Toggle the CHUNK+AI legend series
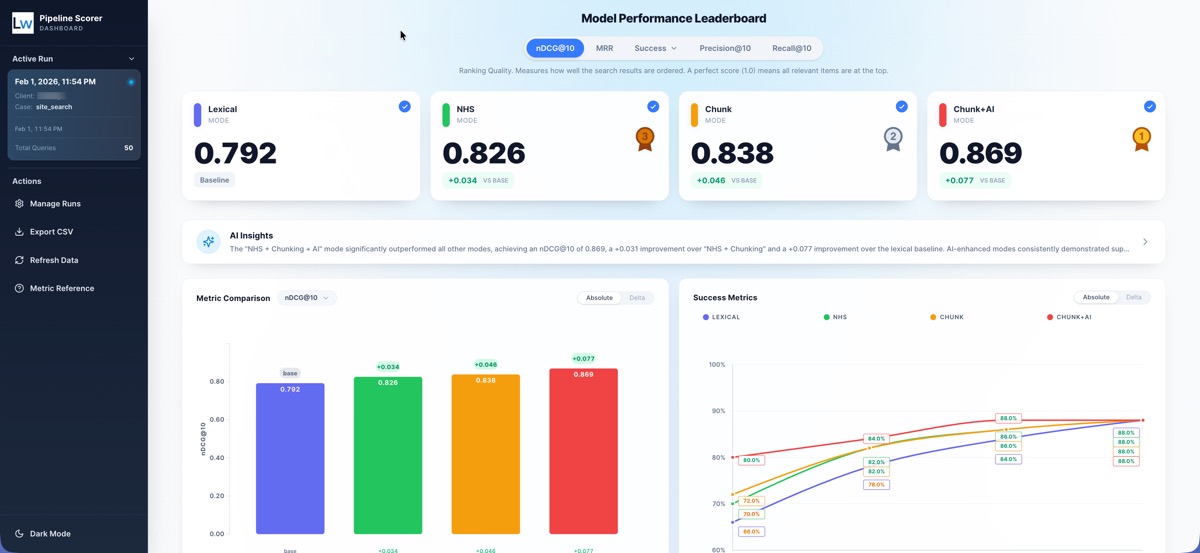Image resolution: width=1200 pixels, height=553 pixels. [1069, 317]
